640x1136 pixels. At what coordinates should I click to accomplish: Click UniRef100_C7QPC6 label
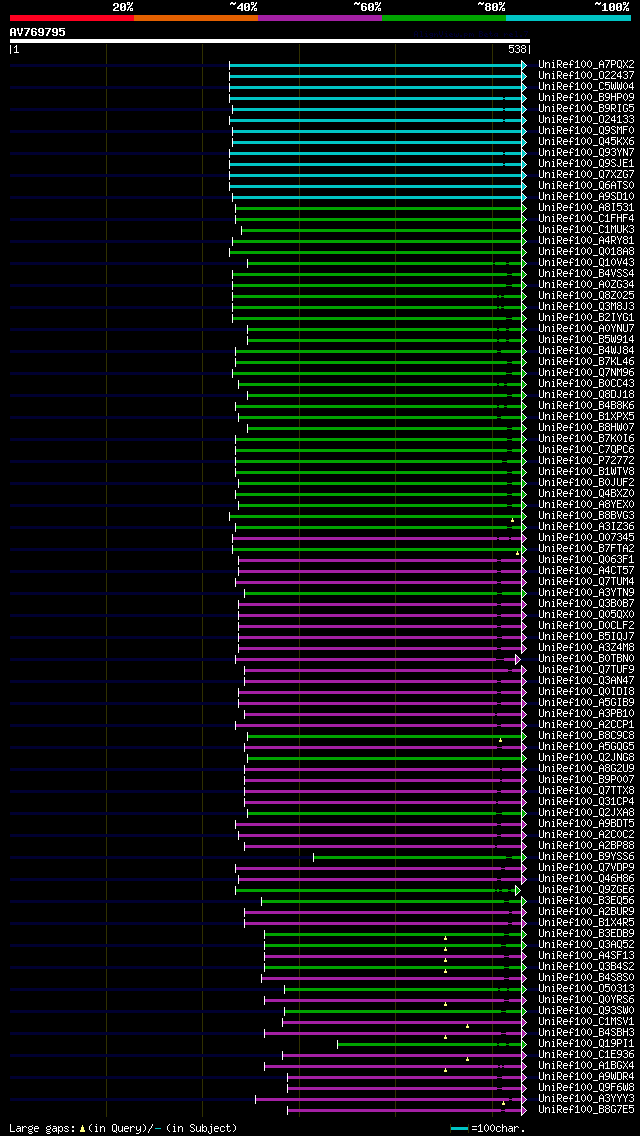586,450
